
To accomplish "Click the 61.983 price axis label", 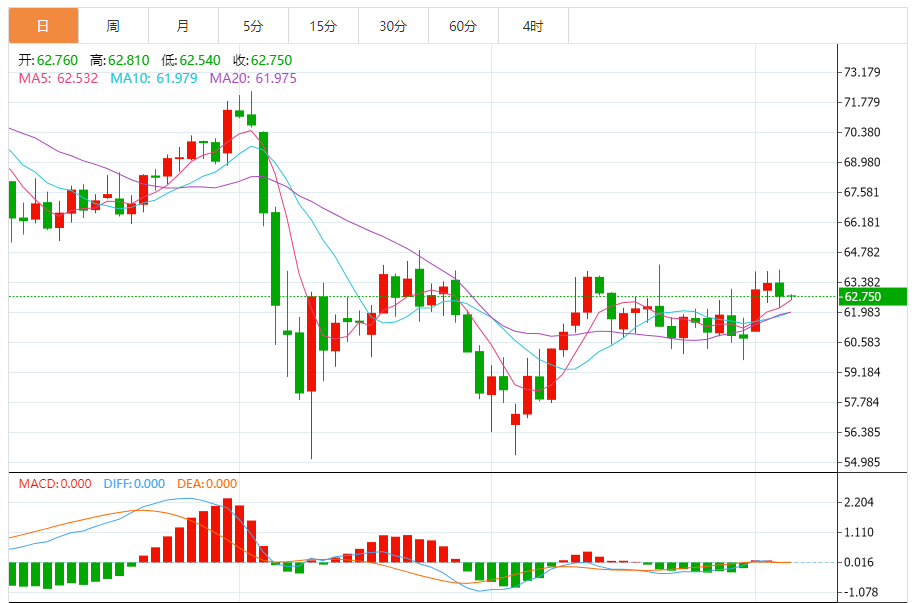I will click(x=862, y=313).
